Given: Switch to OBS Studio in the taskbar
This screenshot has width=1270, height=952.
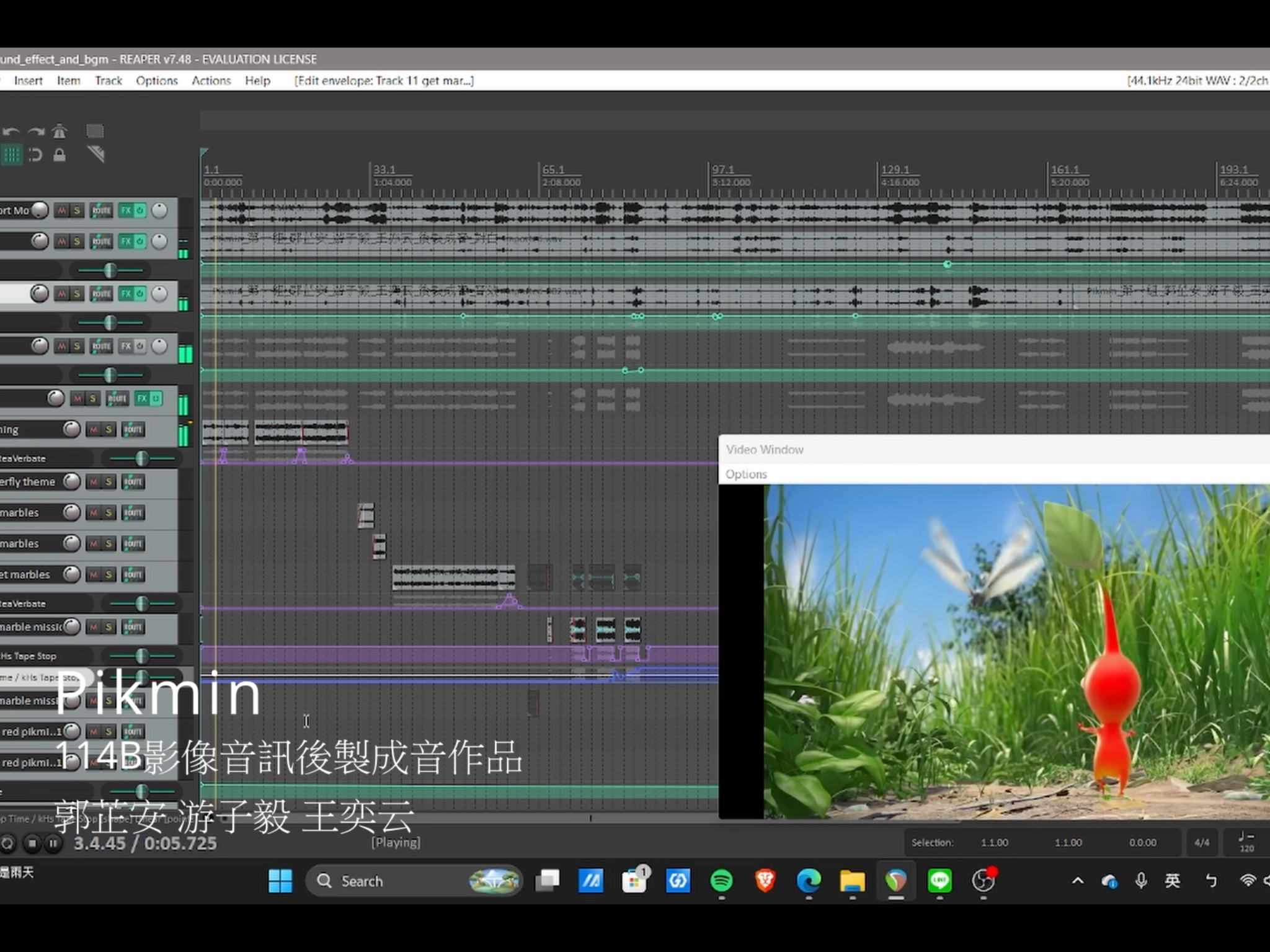Looking at the screenshot, I should (x=984, y=881).
